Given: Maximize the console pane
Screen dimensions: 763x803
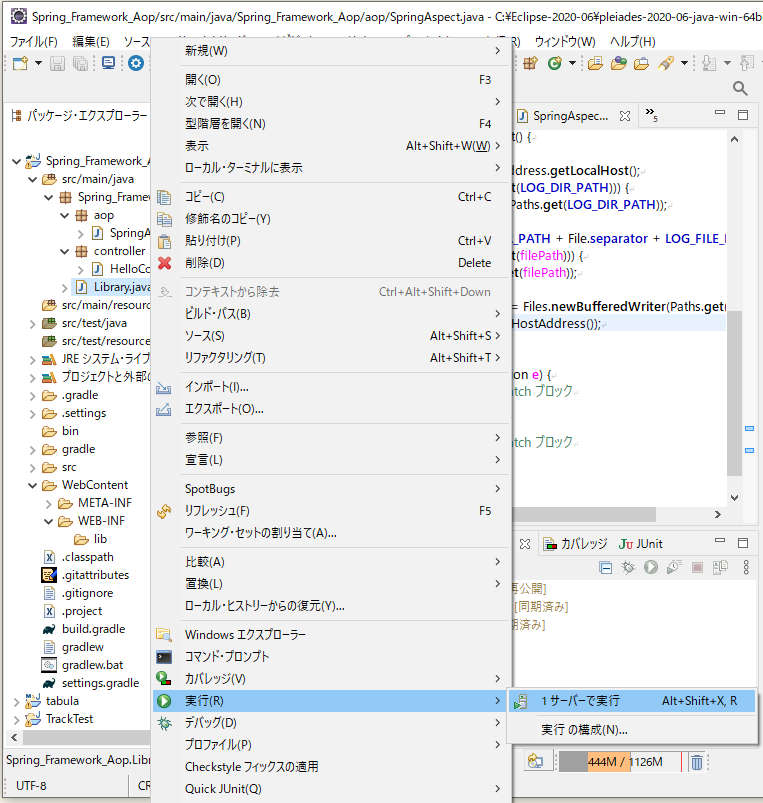Looking at the screenshot, I should (x=743, y=543).
